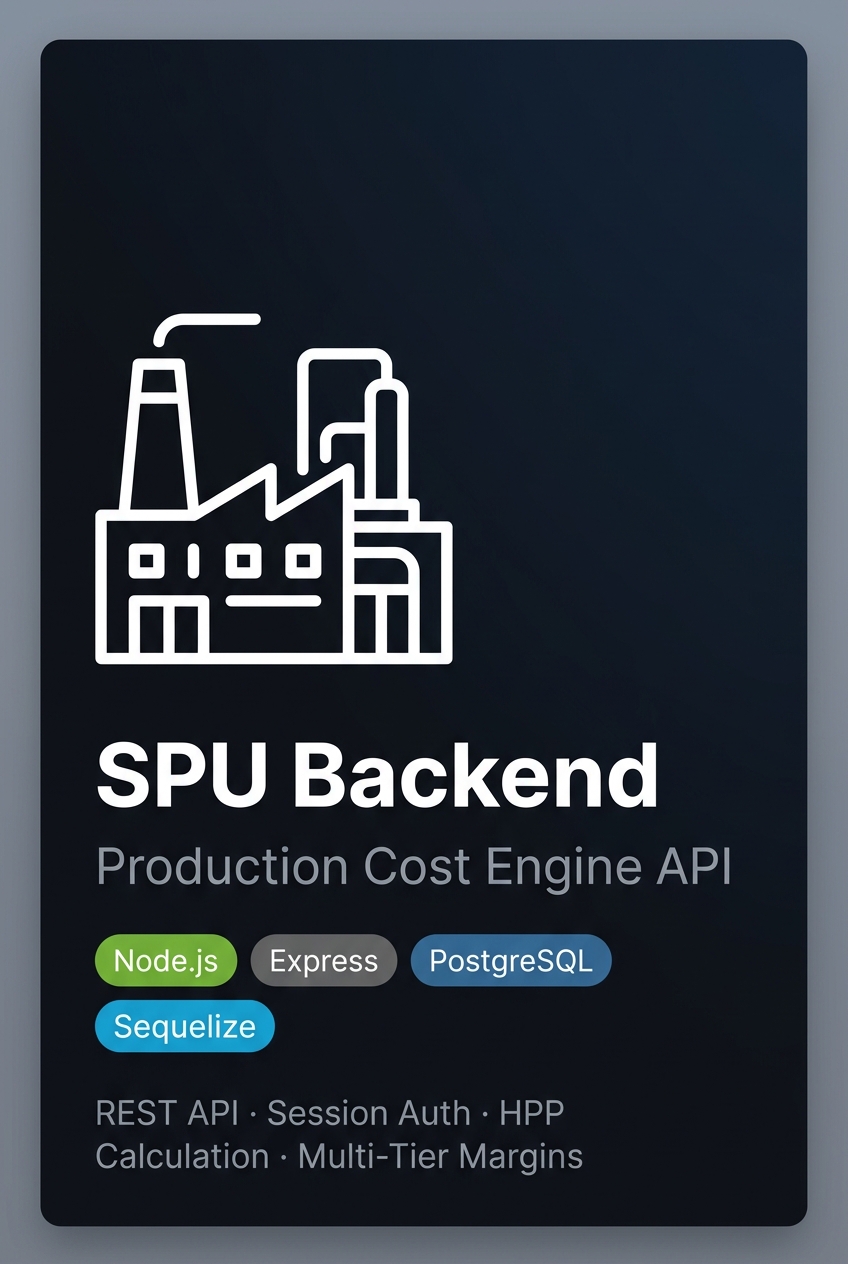Select the Express tag
This screenshot has height=1264, width=848.
(324, 961)
